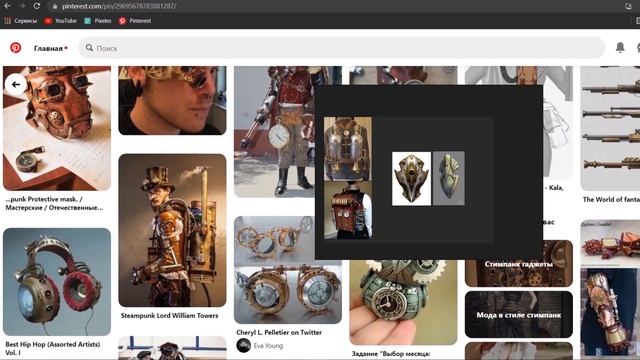640x360 pixels.
Task: Go back with the browser back arrow
Action: (x=7, y=6)
